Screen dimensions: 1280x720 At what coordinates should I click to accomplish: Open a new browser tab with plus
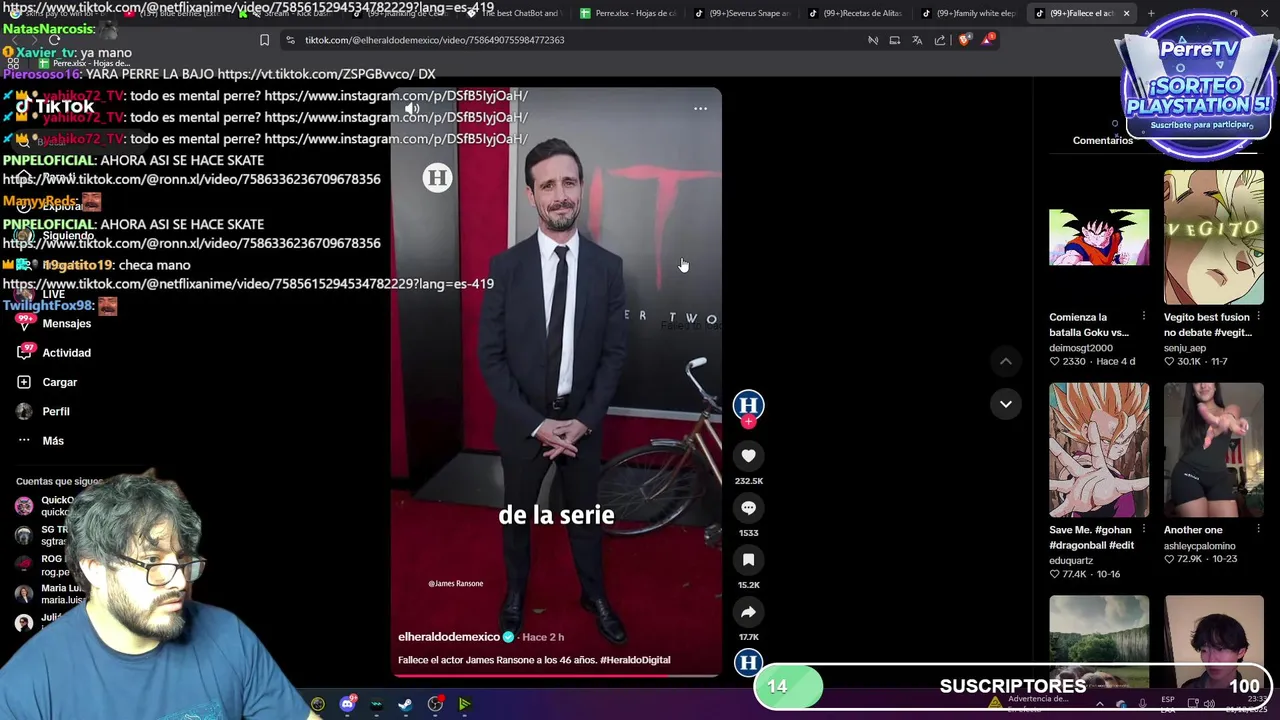click(1151, 13)
